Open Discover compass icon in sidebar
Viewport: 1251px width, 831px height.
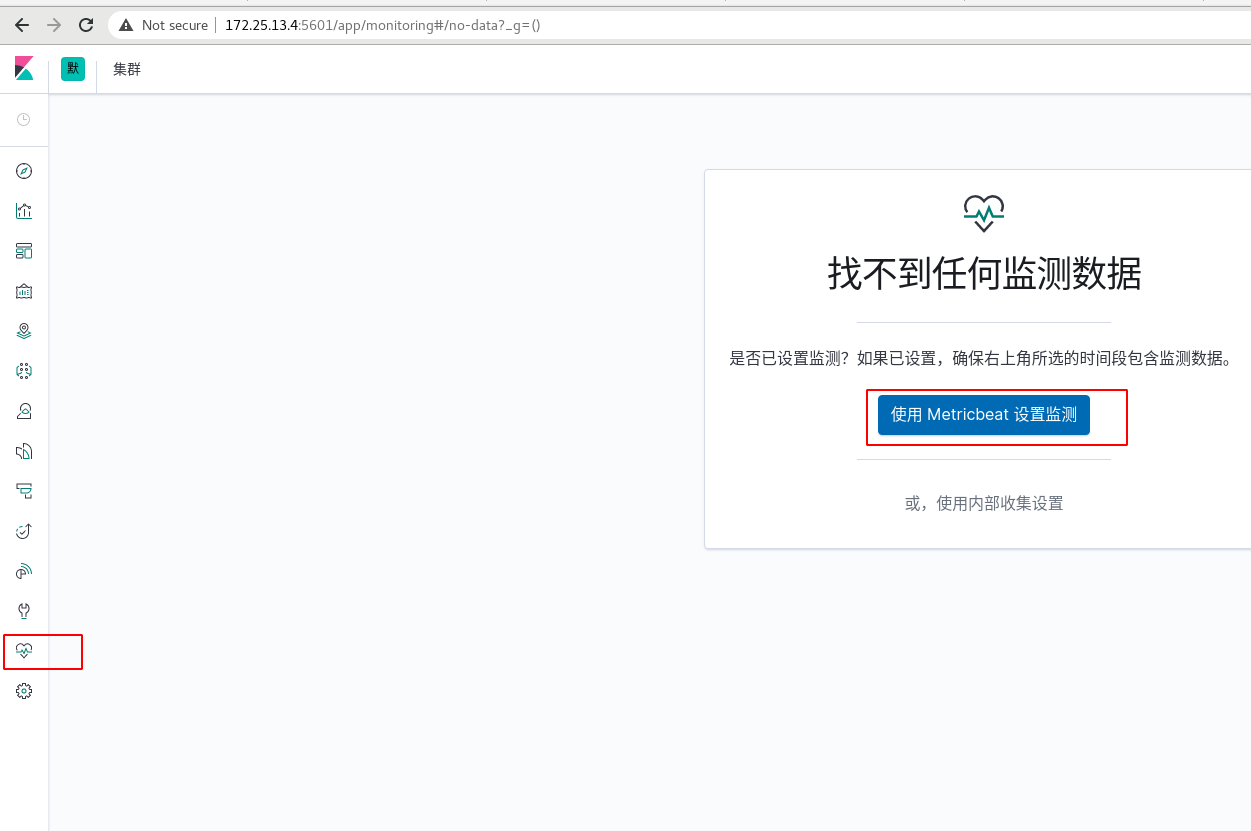pos(24,171)
